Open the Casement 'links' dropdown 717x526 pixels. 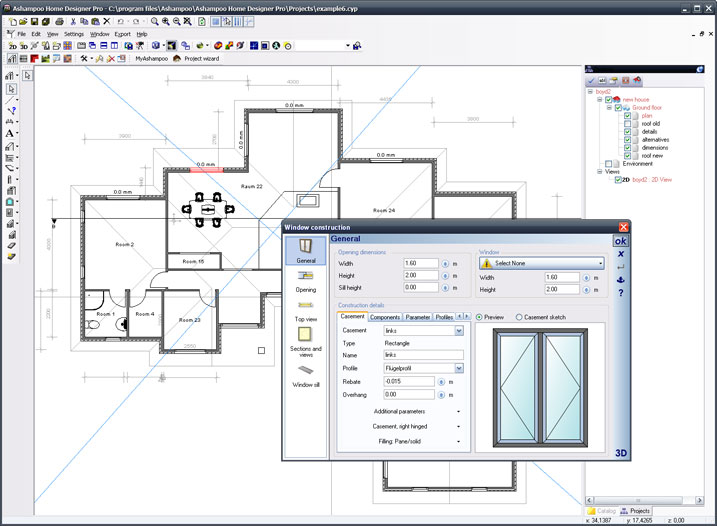coord(459,330)
